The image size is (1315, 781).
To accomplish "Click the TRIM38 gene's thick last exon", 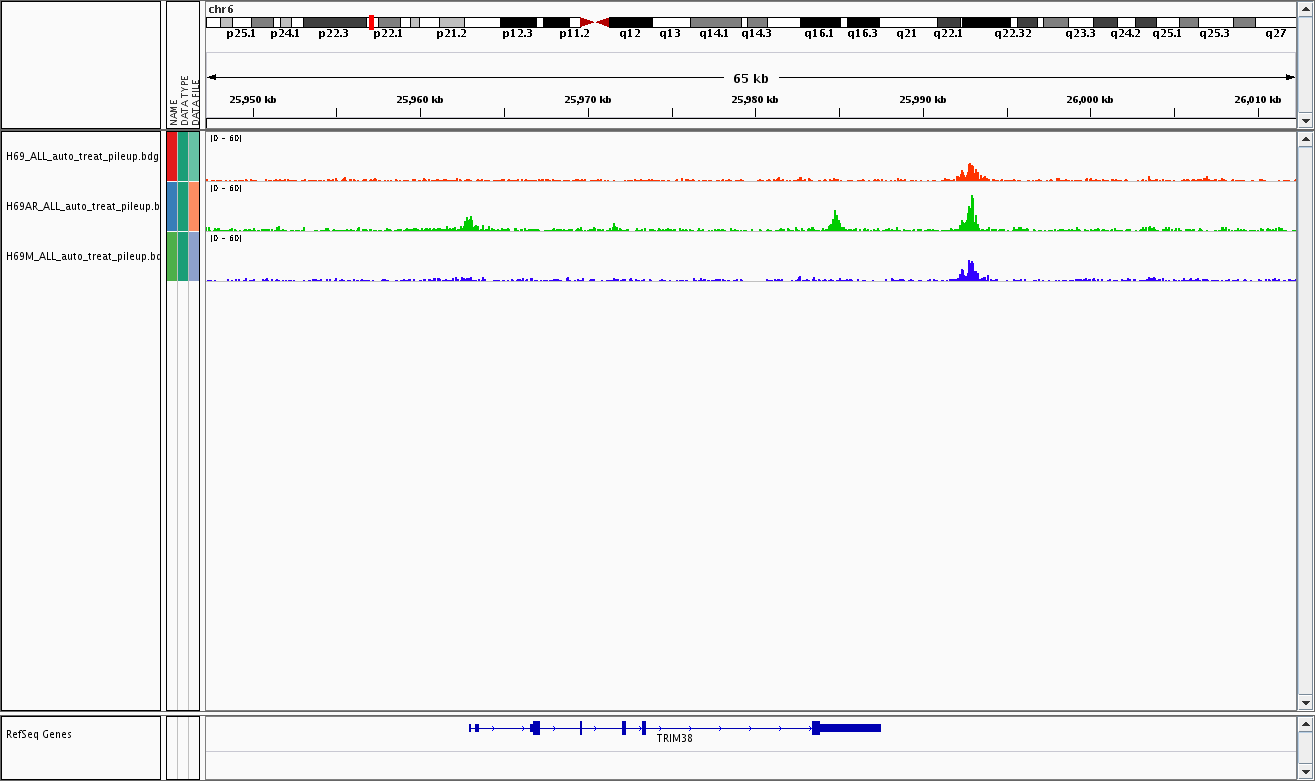I will pos(848,728).
